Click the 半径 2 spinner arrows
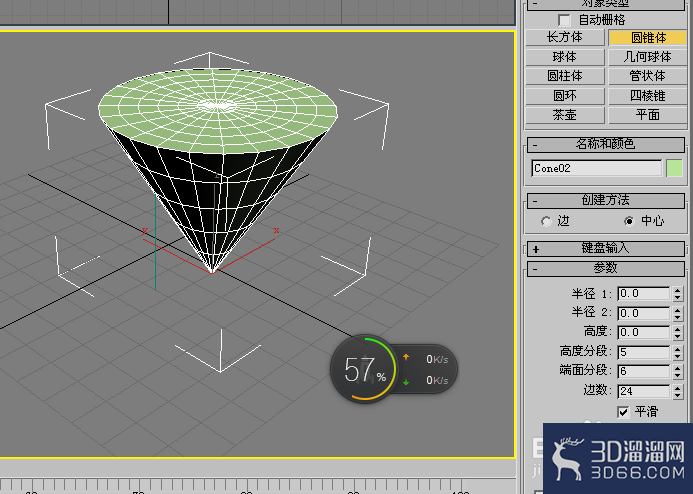693x494 pixels. (678, 313)
